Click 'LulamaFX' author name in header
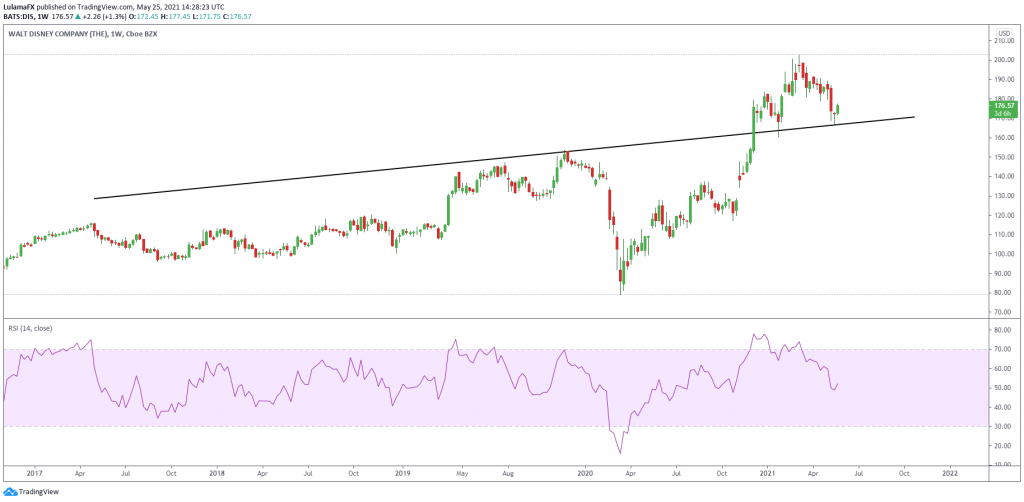 [x=20, y=7]
